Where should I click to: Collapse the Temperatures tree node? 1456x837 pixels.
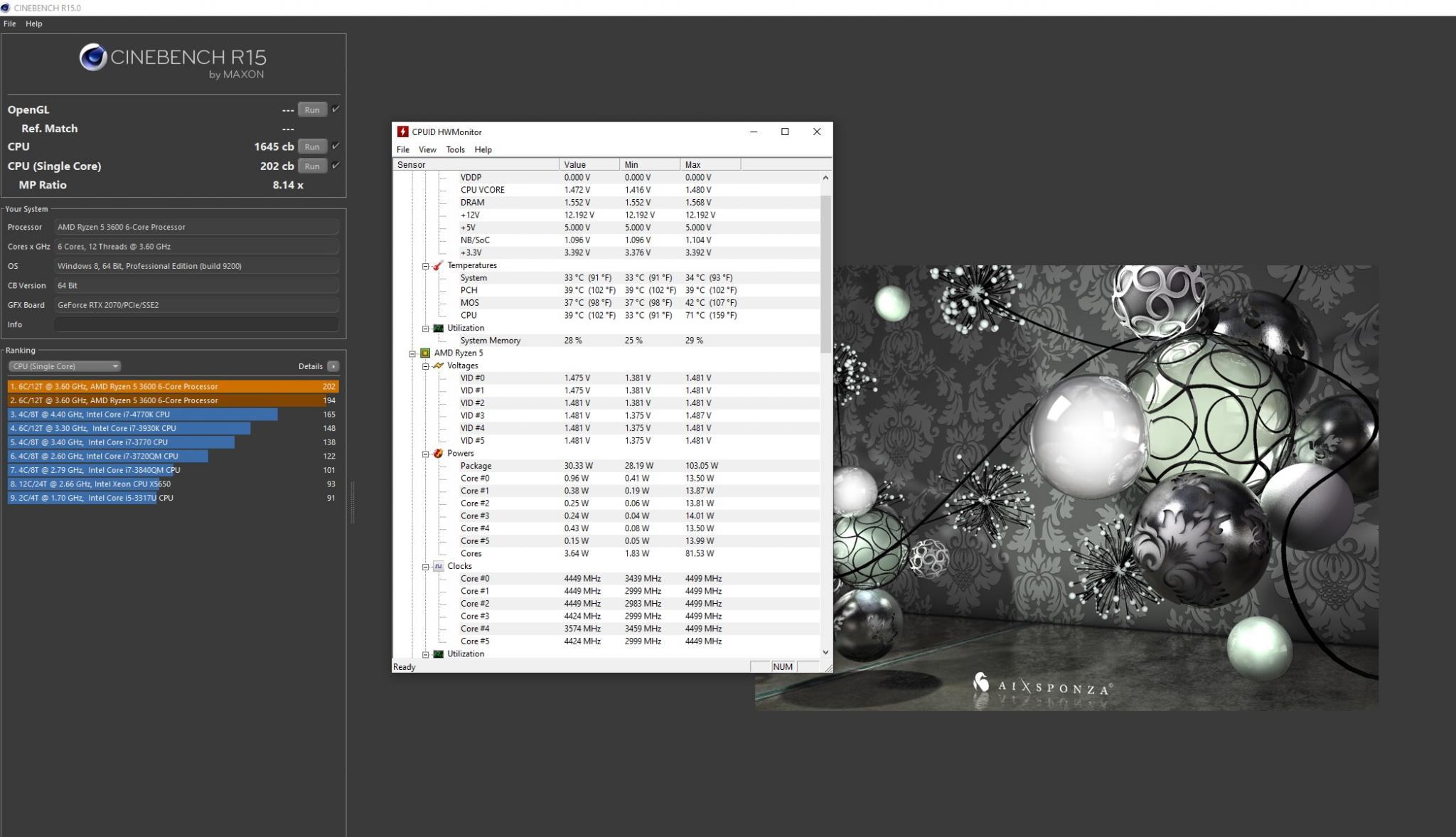pyautogui.click(x=426, y=266)
